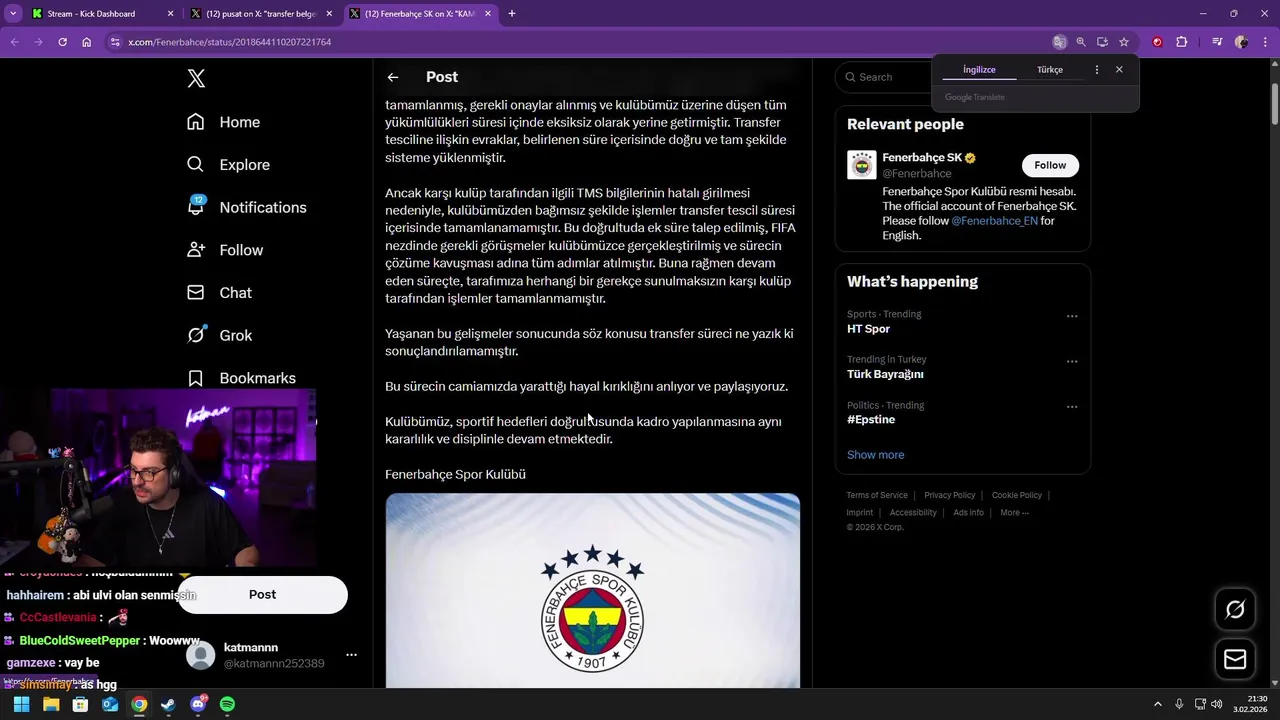Open the Fenerbahçe SK profile avatar
1280x720 pixels.
click(861, 165)
